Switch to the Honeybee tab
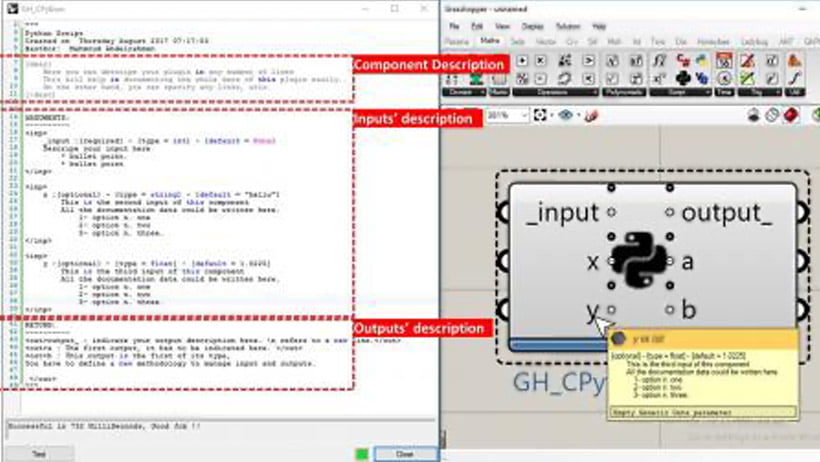 click(713, 41)
